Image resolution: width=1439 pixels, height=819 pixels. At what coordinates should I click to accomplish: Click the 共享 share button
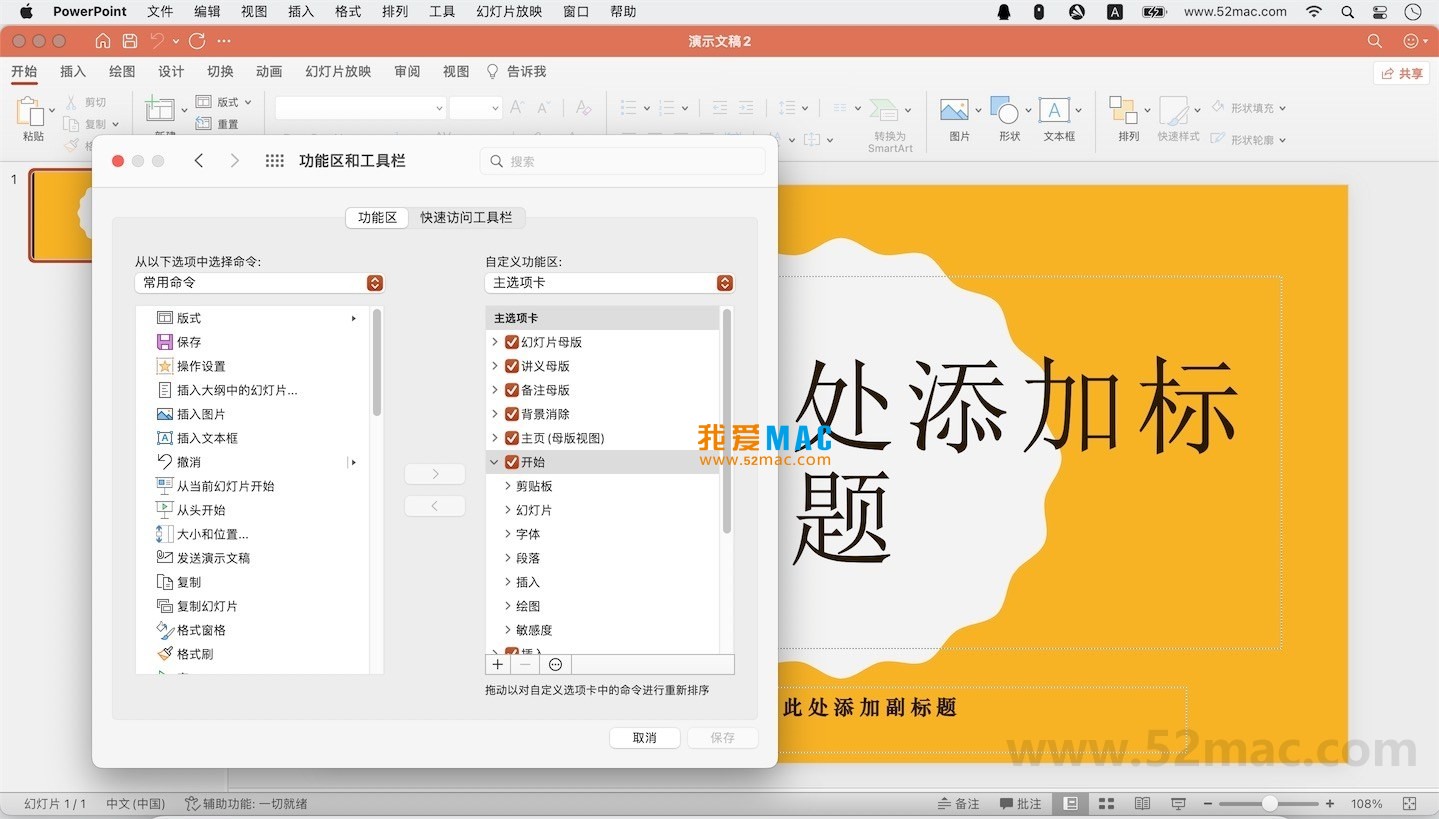point(1402,73)
